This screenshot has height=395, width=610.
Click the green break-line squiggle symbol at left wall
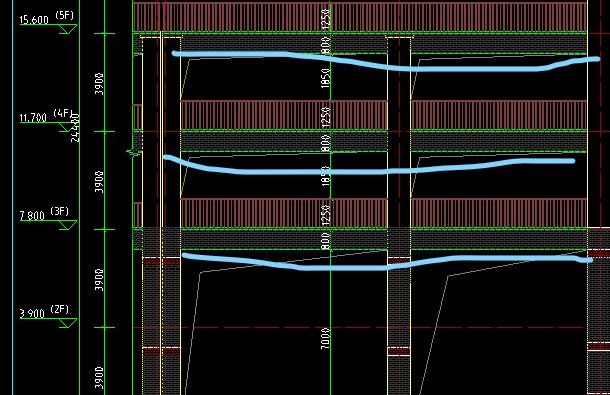[x=134, y=152]
